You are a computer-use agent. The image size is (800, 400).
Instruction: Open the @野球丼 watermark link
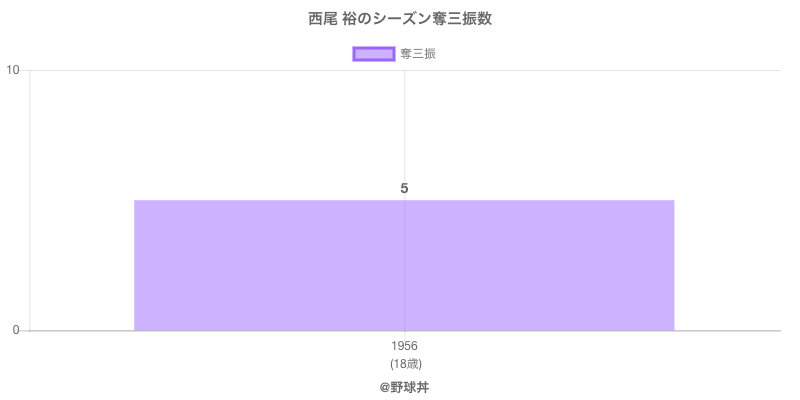[x=404, y=386]
